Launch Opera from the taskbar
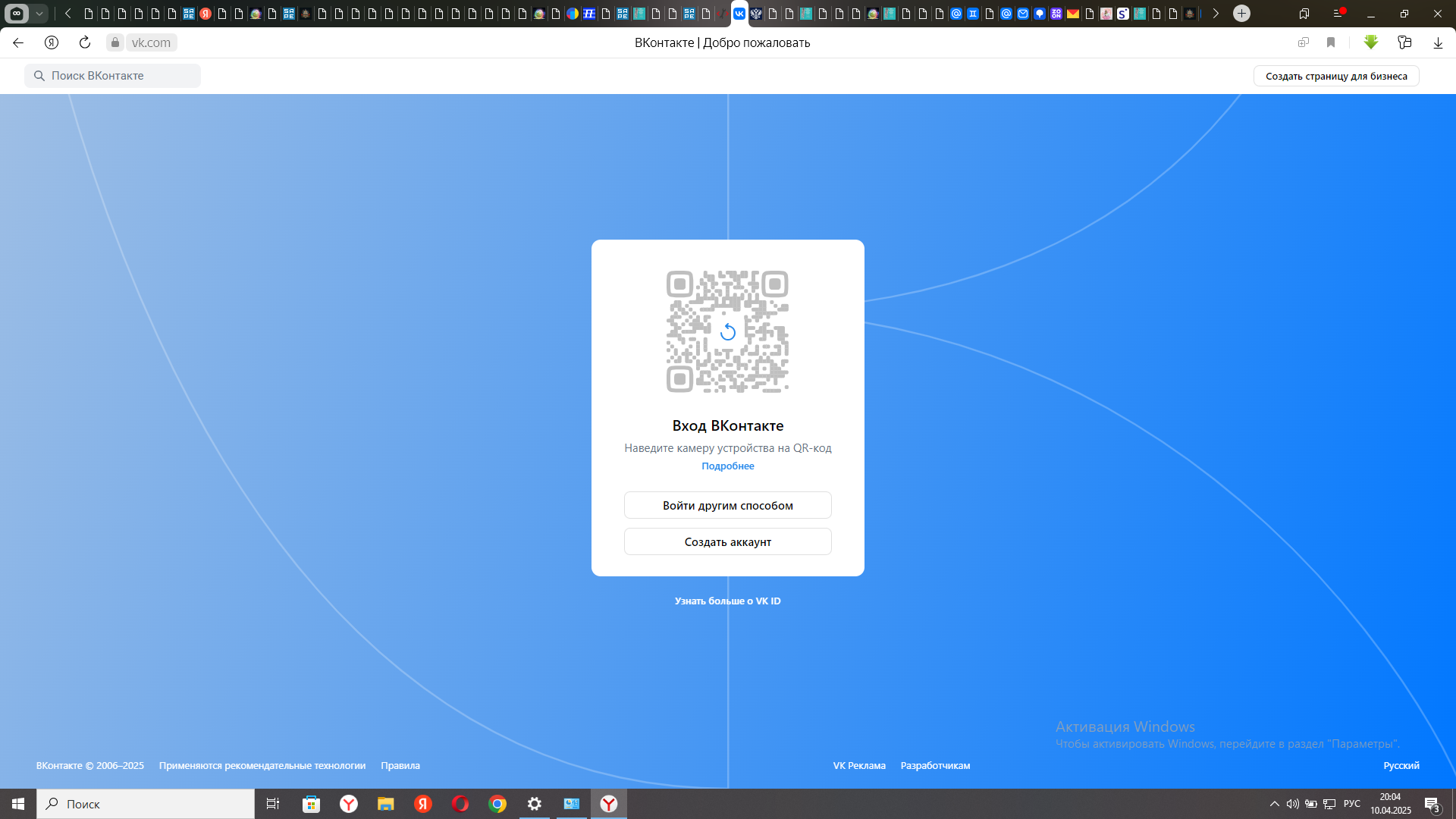 click(460, 804)
